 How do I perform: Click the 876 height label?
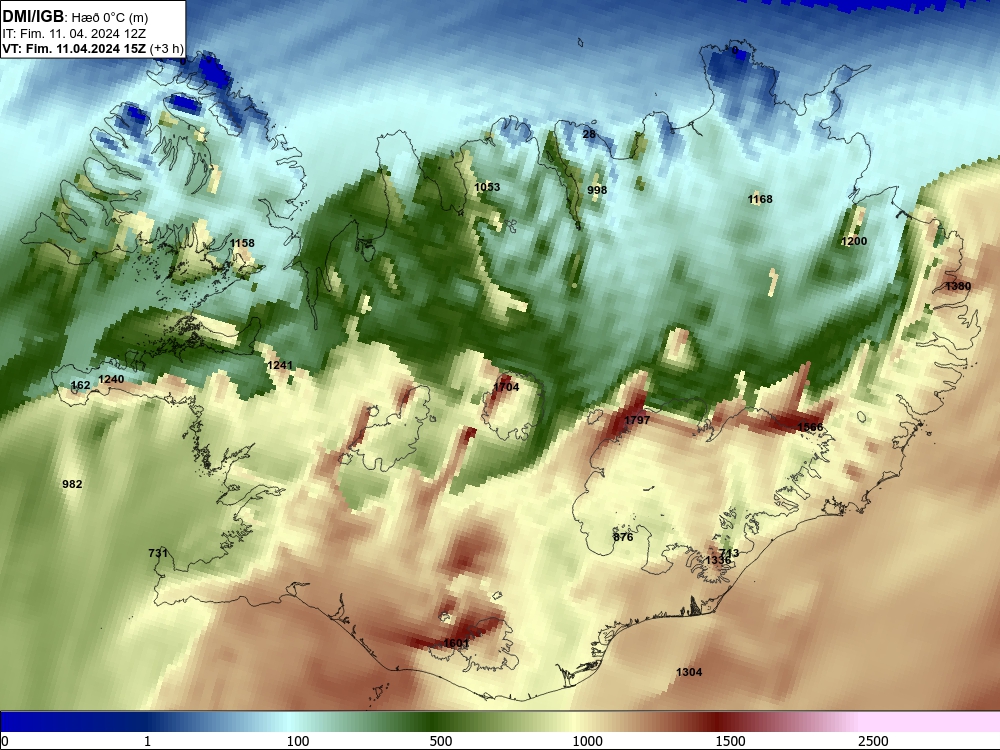click(623, 537)
